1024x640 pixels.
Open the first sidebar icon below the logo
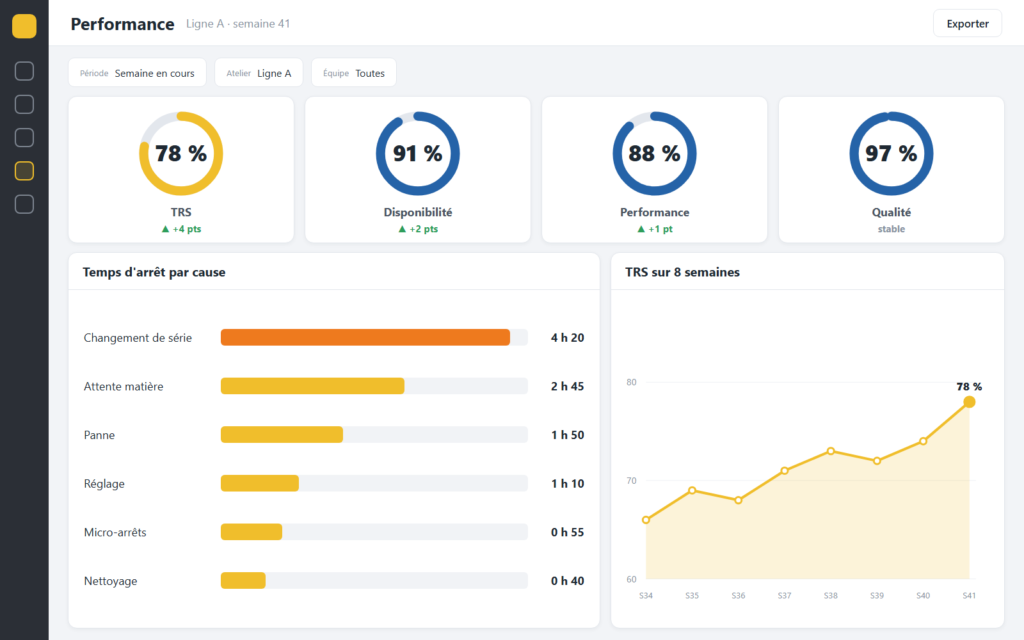24,71
